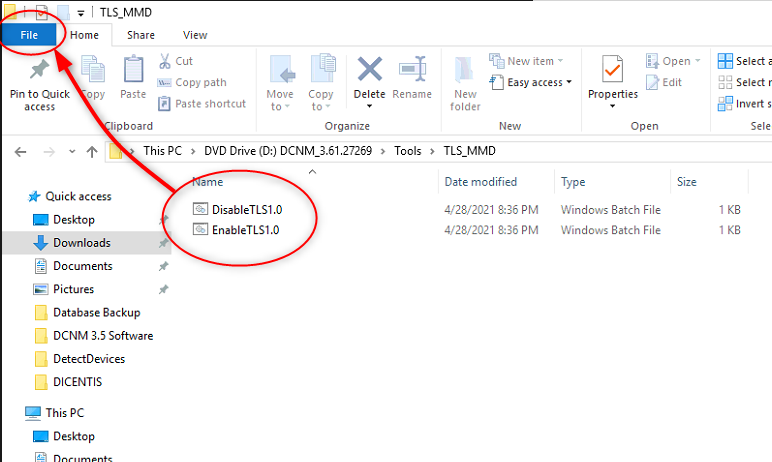
Task: Click the Properties checkmark icon
Action: coord(612,69)
